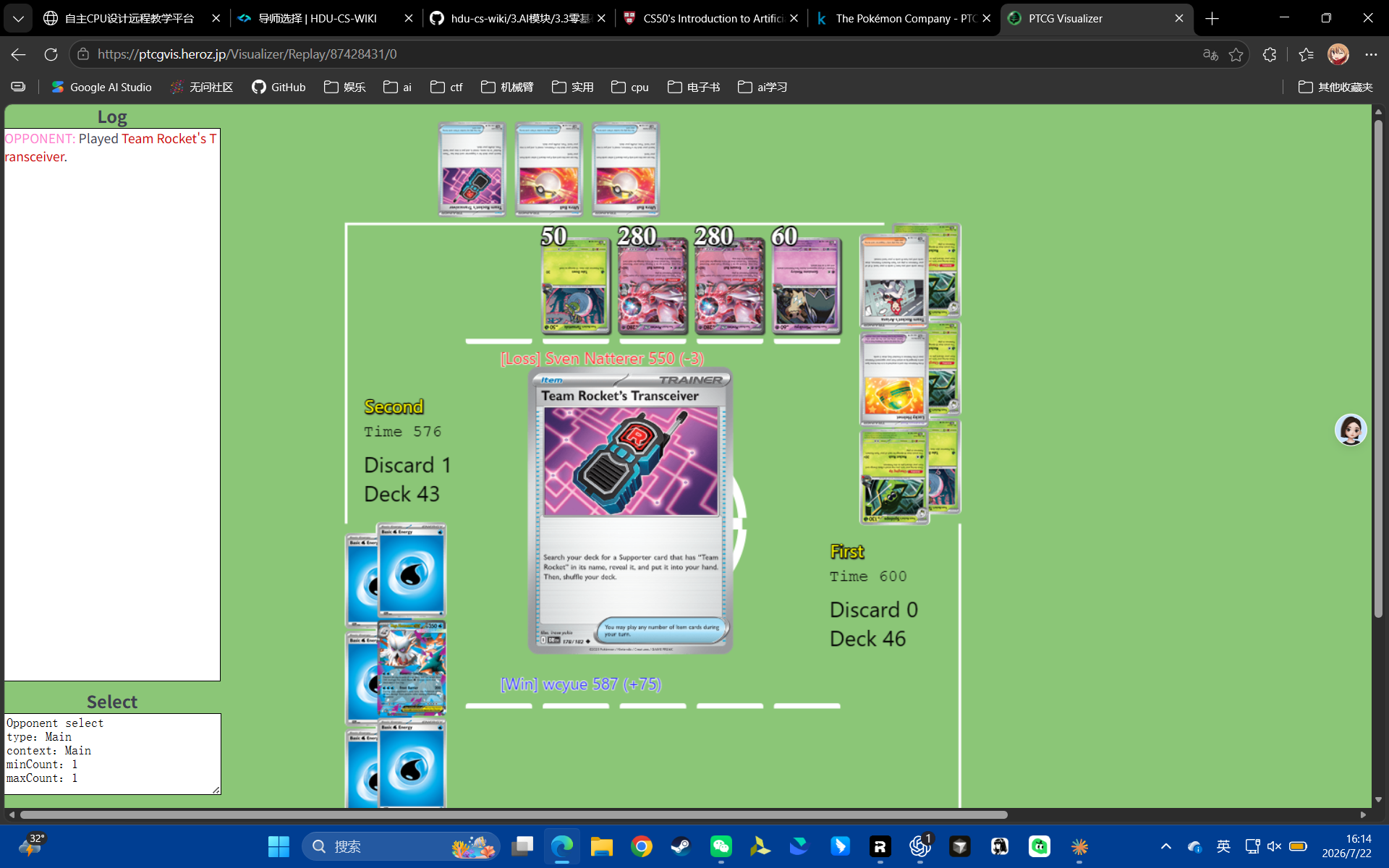
Task: Open the Google AI Studio bookmark
Action: 101,87
